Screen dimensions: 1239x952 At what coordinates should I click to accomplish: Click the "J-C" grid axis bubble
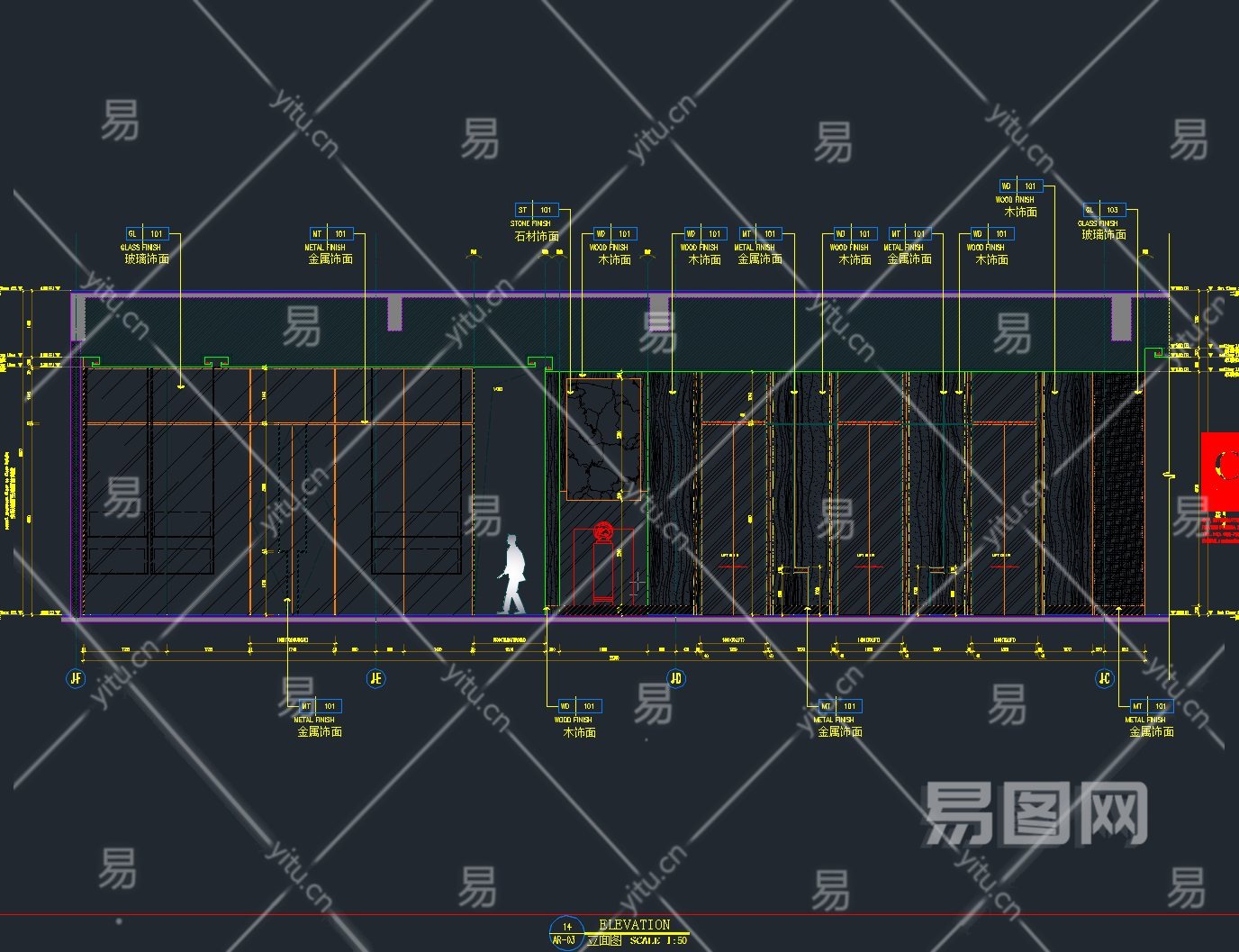1104,678
